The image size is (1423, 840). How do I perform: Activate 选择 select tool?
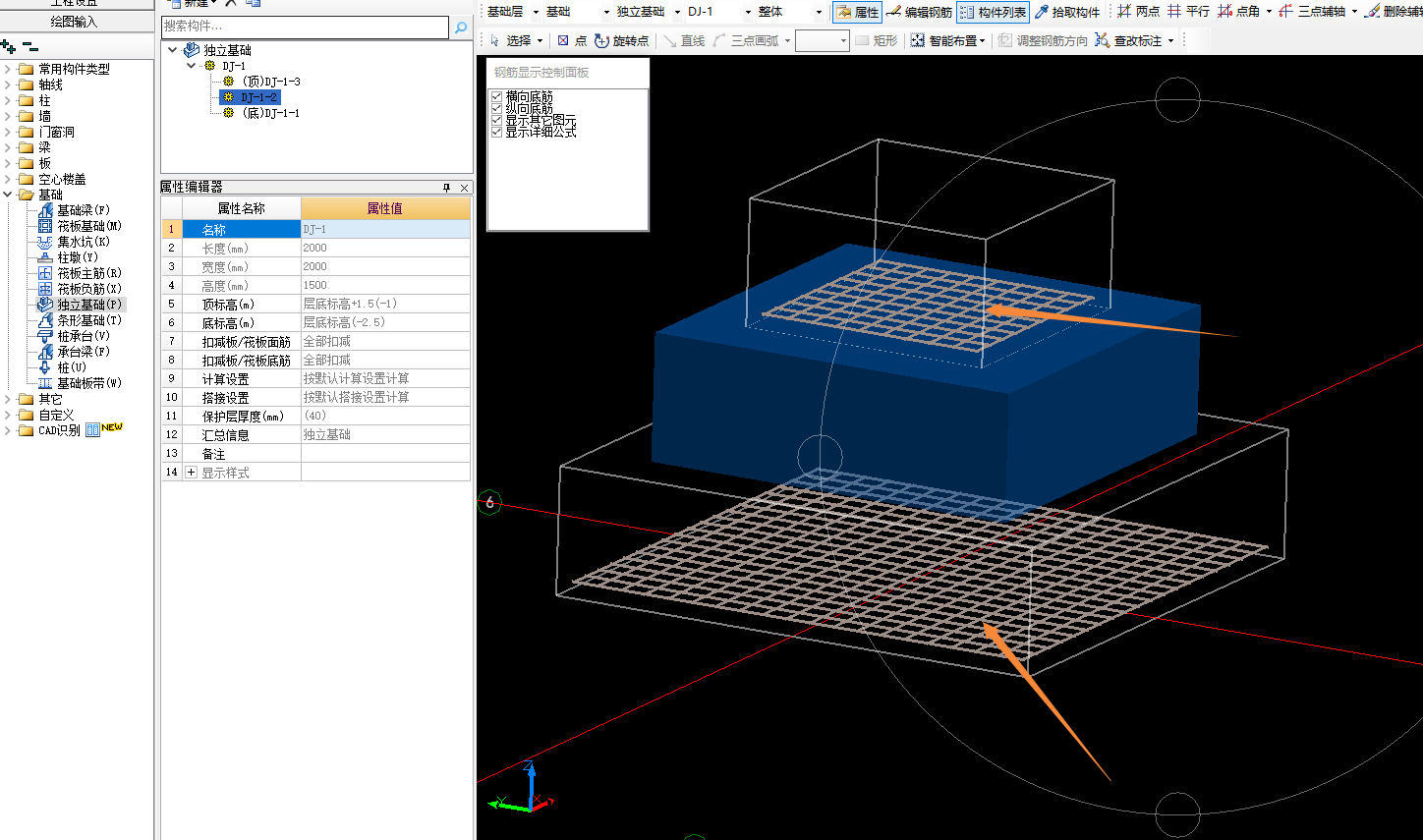[x=511, y=40]
